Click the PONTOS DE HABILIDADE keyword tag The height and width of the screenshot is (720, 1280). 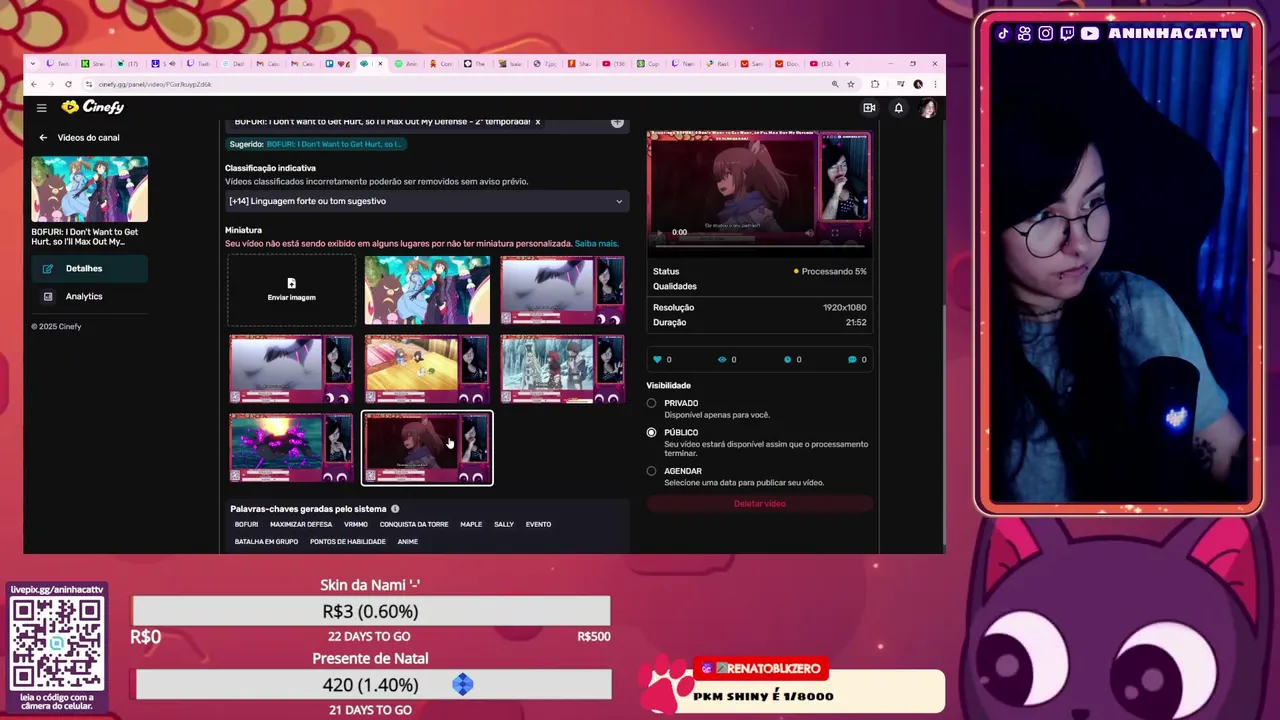(348, 542)
